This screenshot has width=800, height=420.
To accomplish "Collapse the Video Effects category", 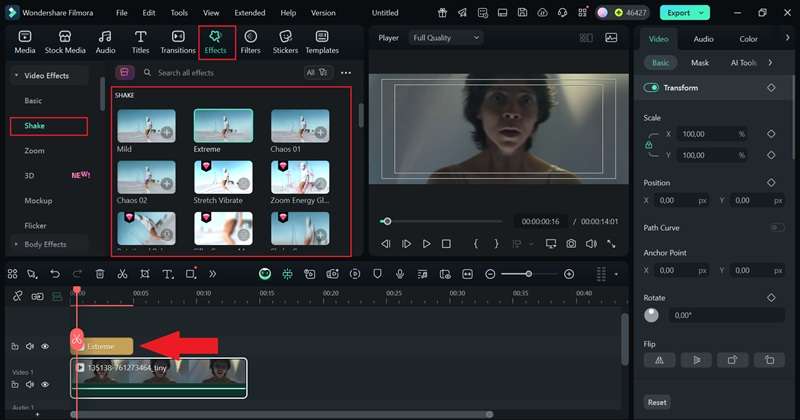I will pyautogui.click(x=16, y=76).
